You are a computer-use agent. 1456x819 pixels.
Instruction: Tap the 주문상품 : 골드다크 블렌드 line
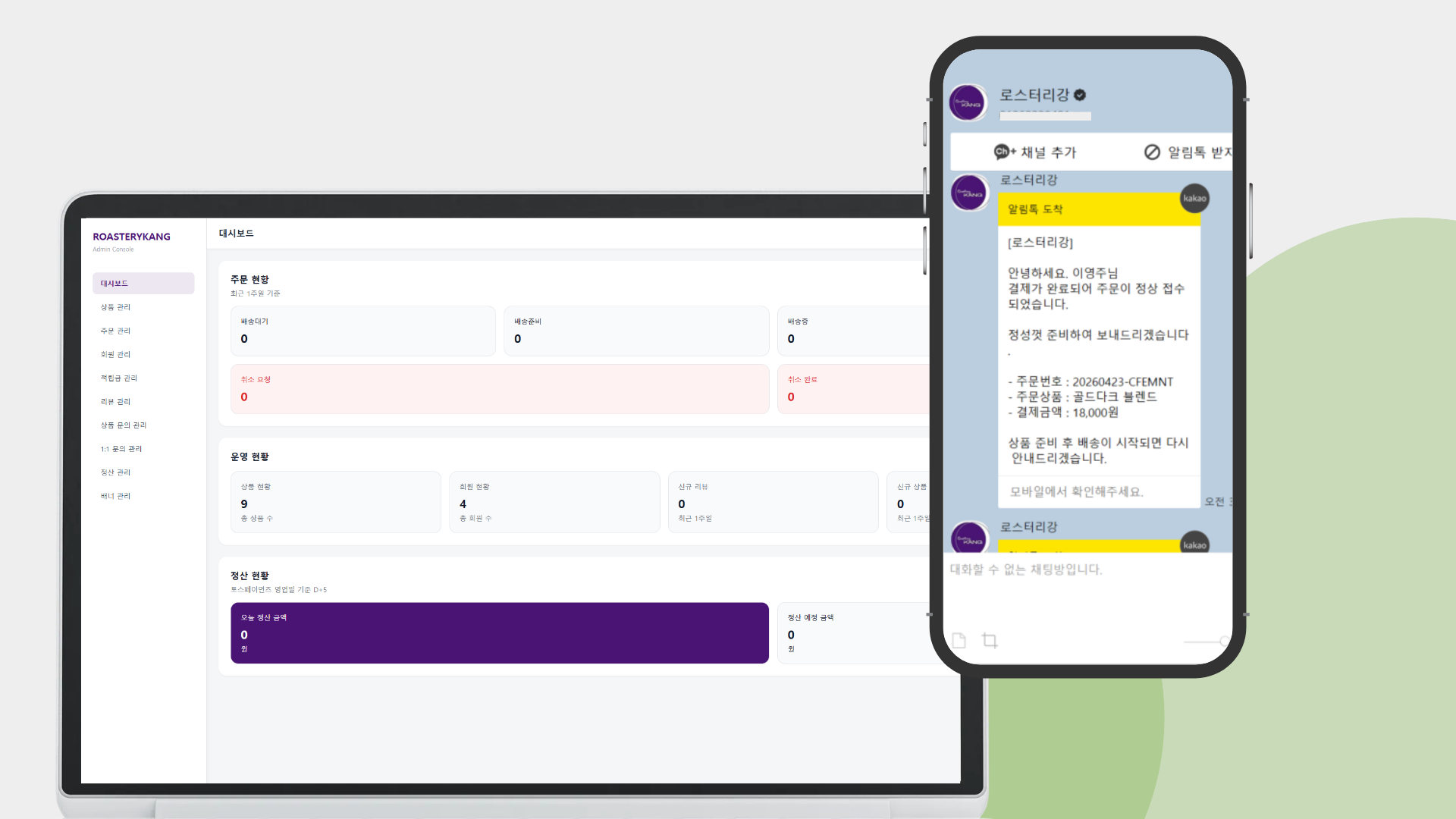(1082, 397)
